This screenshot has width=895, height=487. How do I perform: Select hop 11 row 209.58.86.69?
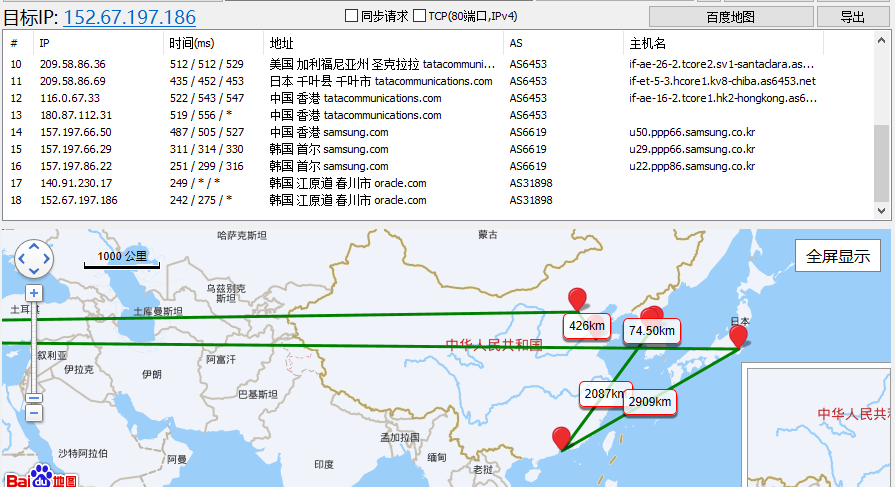point(437,81)
